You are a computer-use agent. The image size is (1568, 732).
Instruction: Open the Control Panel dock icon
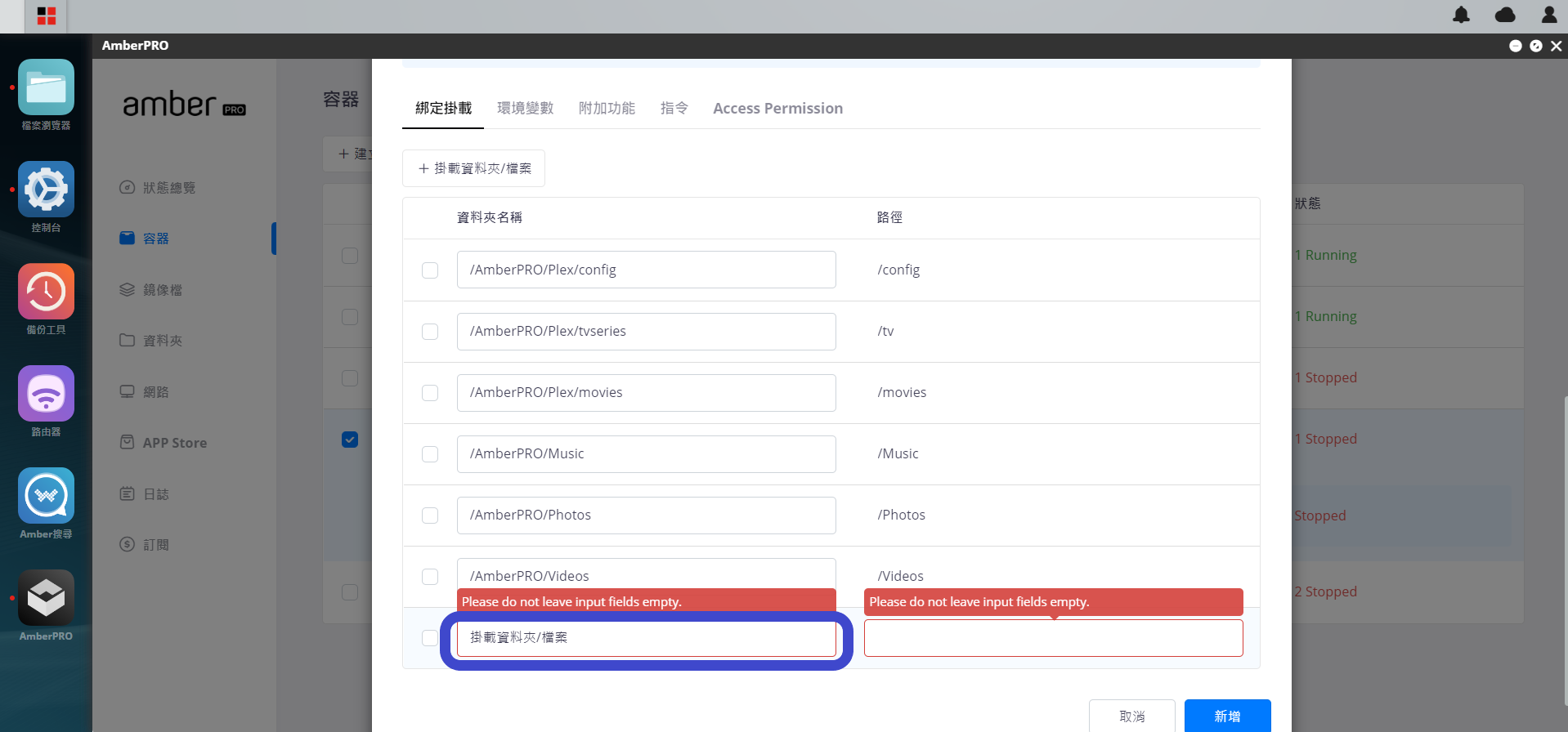(46, 190)
